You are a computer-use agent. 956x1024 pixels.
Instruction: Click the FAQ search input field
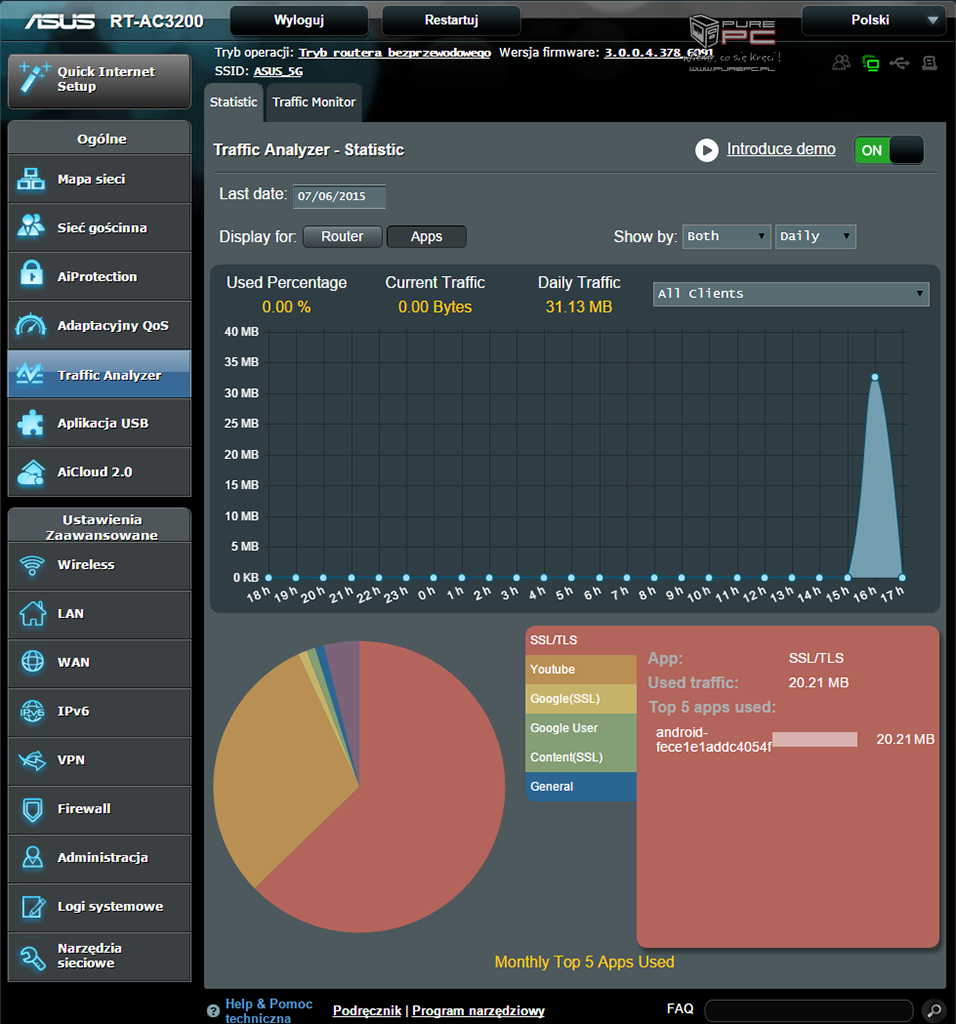(808, 1010)
